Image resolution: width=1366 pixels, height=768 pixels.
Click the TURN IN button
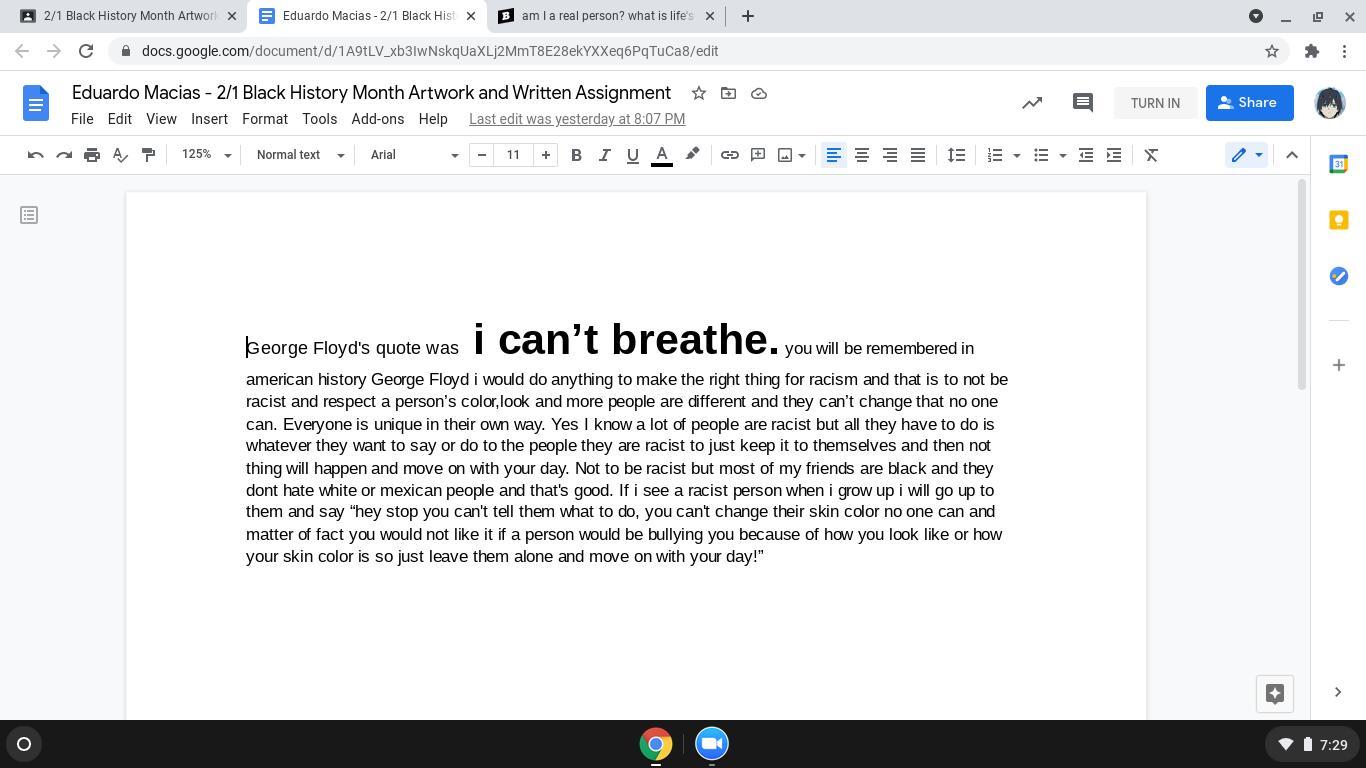pos(1155,103)
